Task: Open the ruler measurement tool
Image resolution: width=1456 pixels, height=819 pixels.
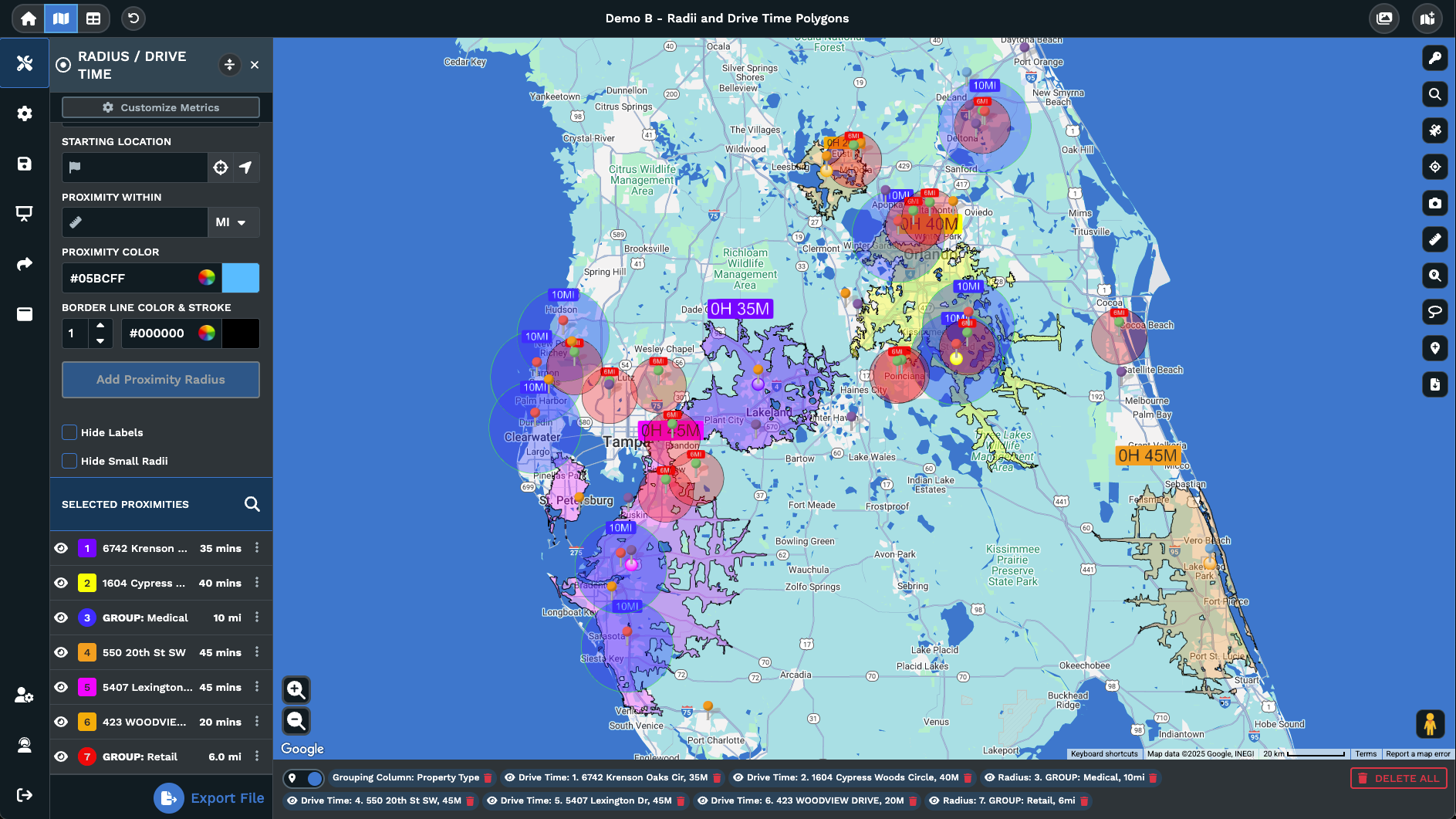Action: pyautogui.click(x=1434, y=239)
